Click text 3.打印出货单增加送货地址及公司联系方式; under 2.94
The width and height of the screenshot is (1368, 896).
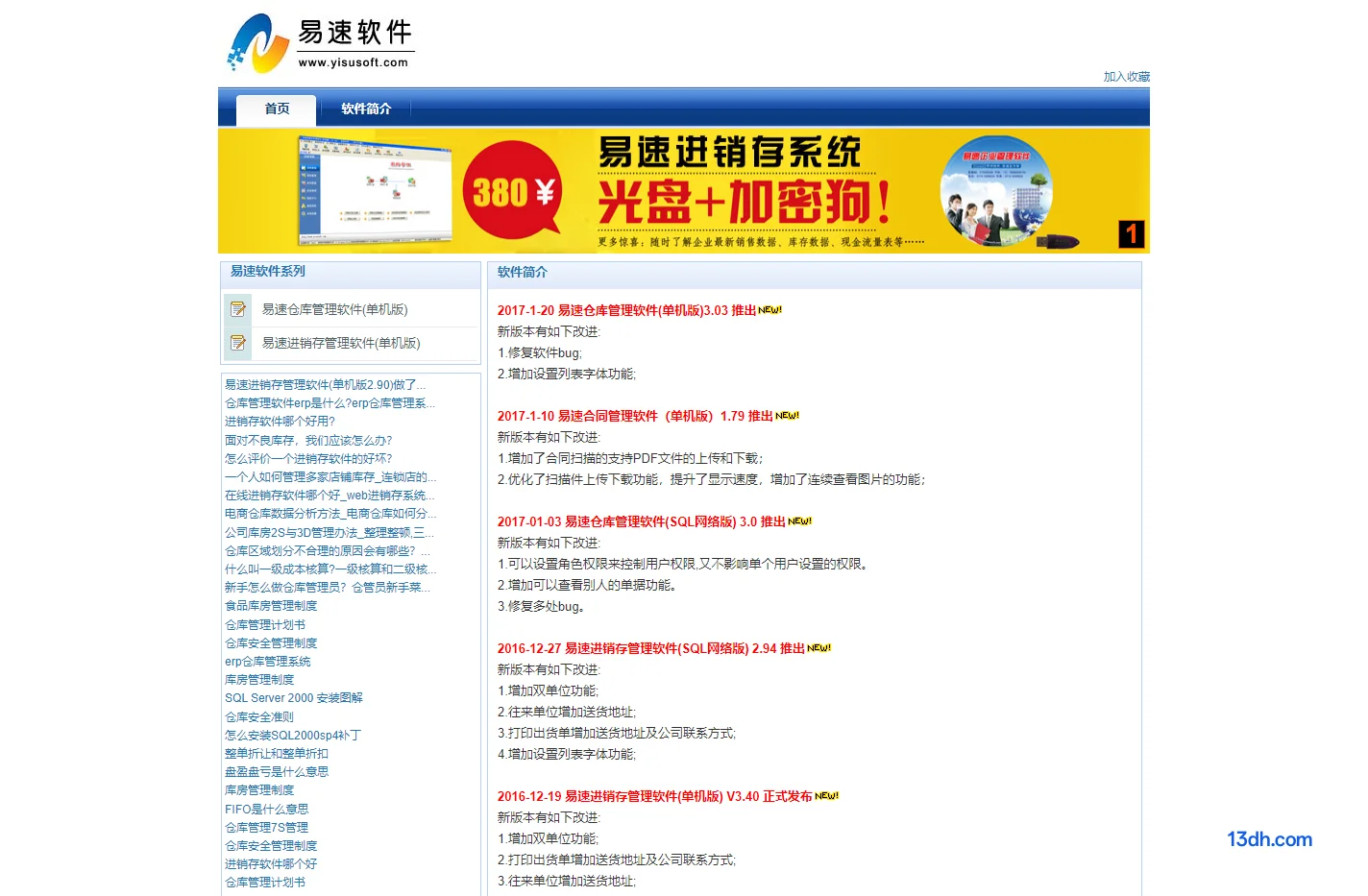(617, 734)
